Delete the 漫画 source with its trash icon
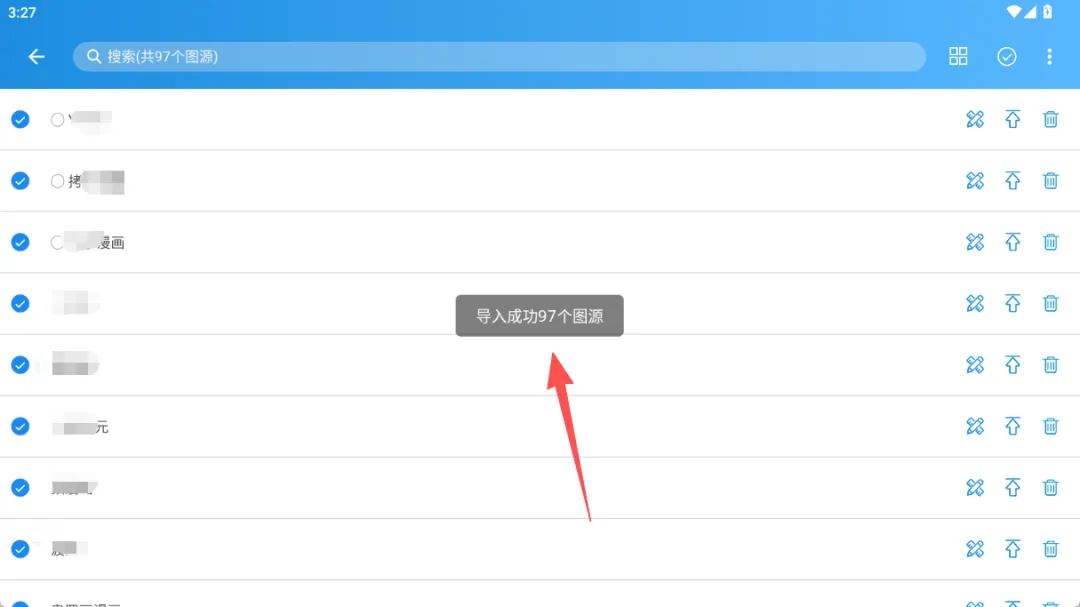The image size is (1080, 607). pyautogui.click(x=1050, y=242)
